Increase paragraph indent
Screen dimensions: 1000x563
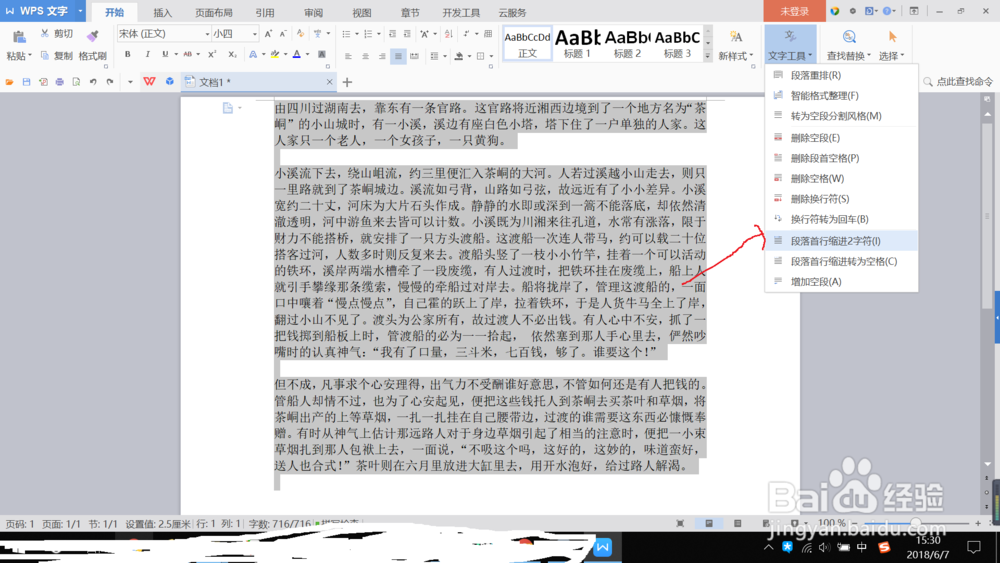(x=407, y=34)
